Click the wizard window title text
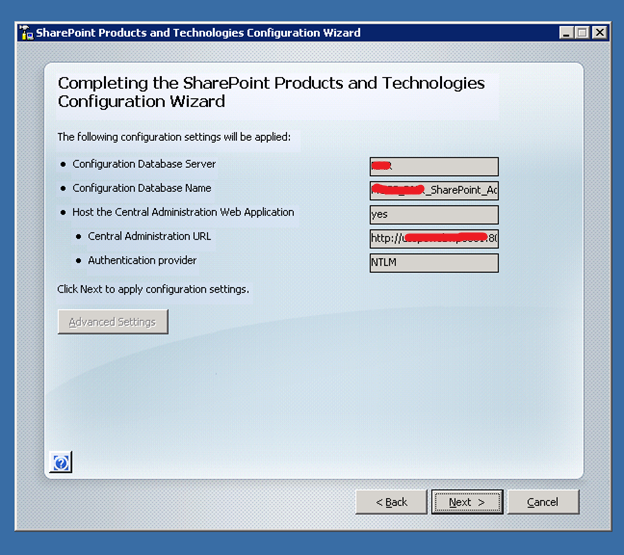The width and height of the screenshot is (624, 555). click(198, 33)
